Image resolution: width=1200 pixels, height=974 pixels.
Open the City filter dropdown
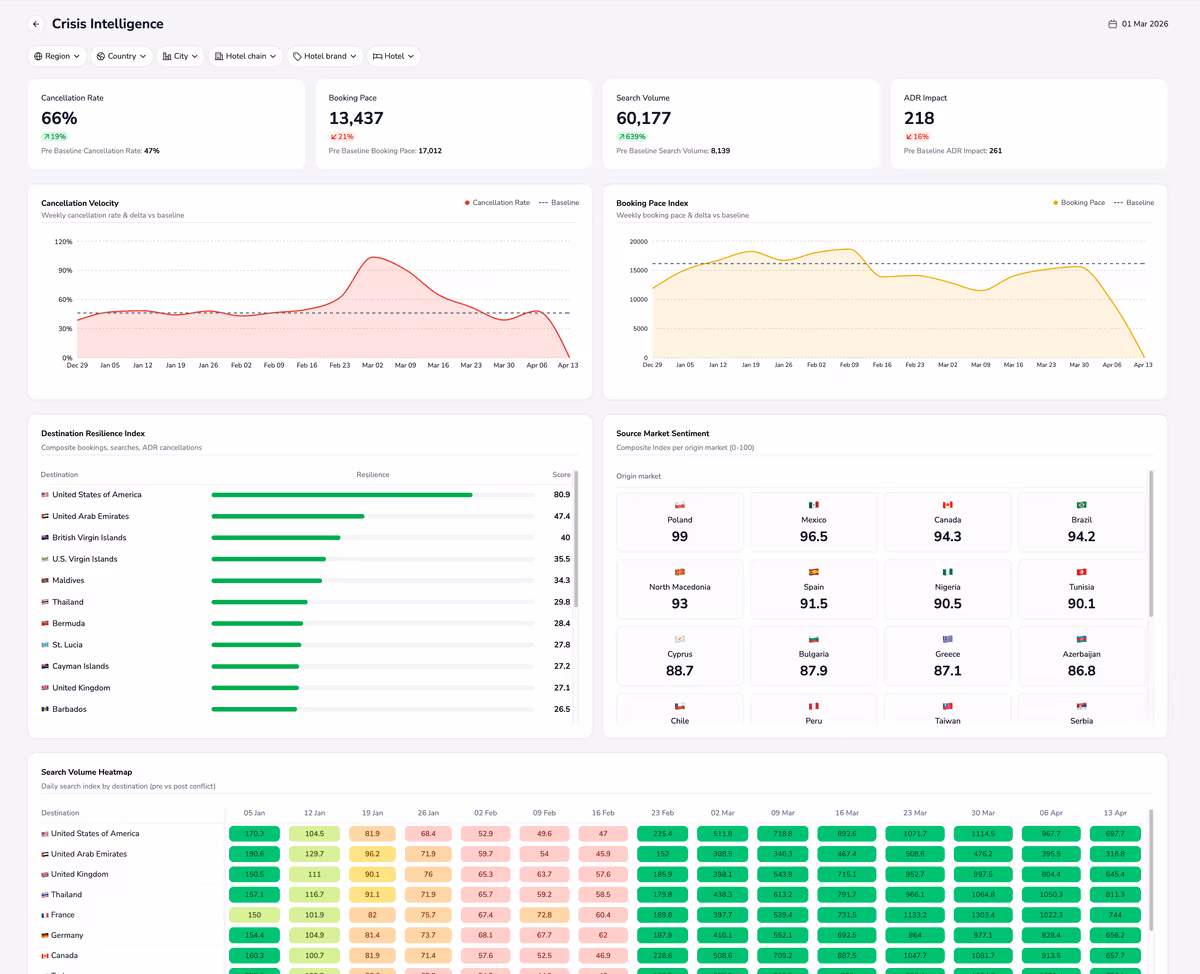pyautogui.click(x=181, y=56)
